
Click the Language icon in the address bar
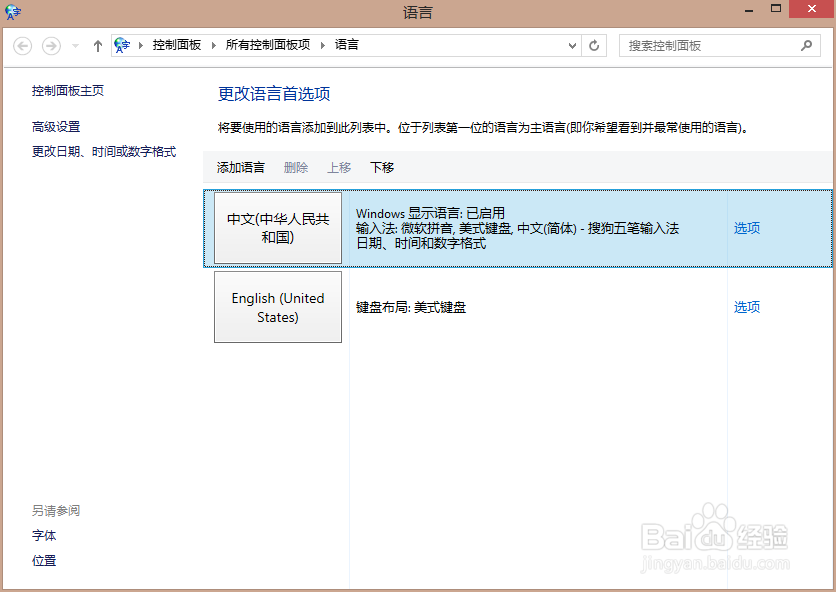[122, 44]
